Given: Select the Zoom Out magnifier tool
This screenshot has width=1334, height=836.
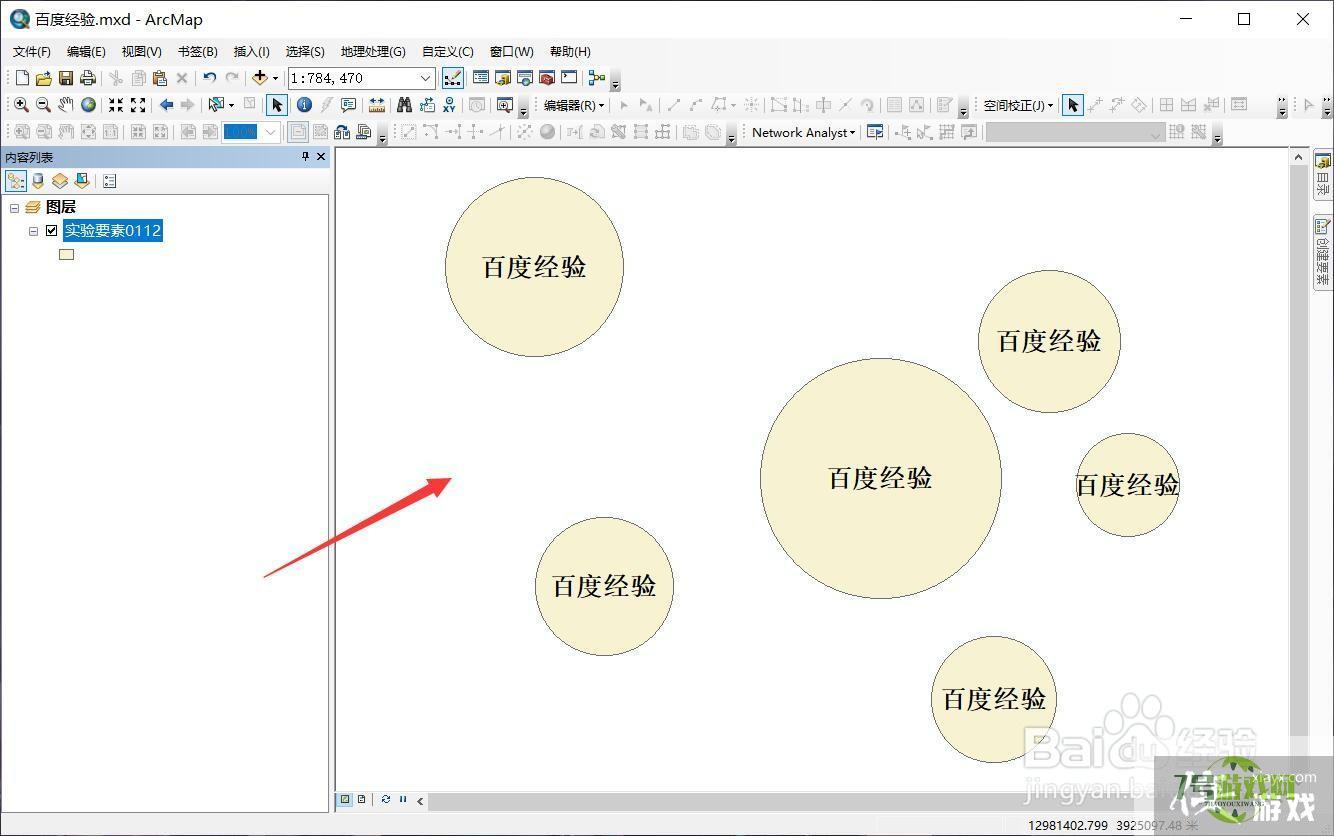Looking at the screenshot, I should pyautogui.click(x=43, y=105).
